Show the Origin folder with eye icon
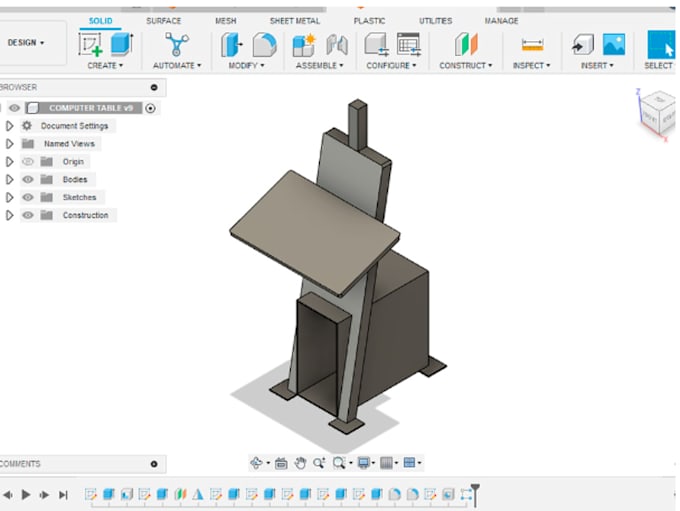Image resolution: width=680 pixels, height=511 pixels. [x=28, y=162]
